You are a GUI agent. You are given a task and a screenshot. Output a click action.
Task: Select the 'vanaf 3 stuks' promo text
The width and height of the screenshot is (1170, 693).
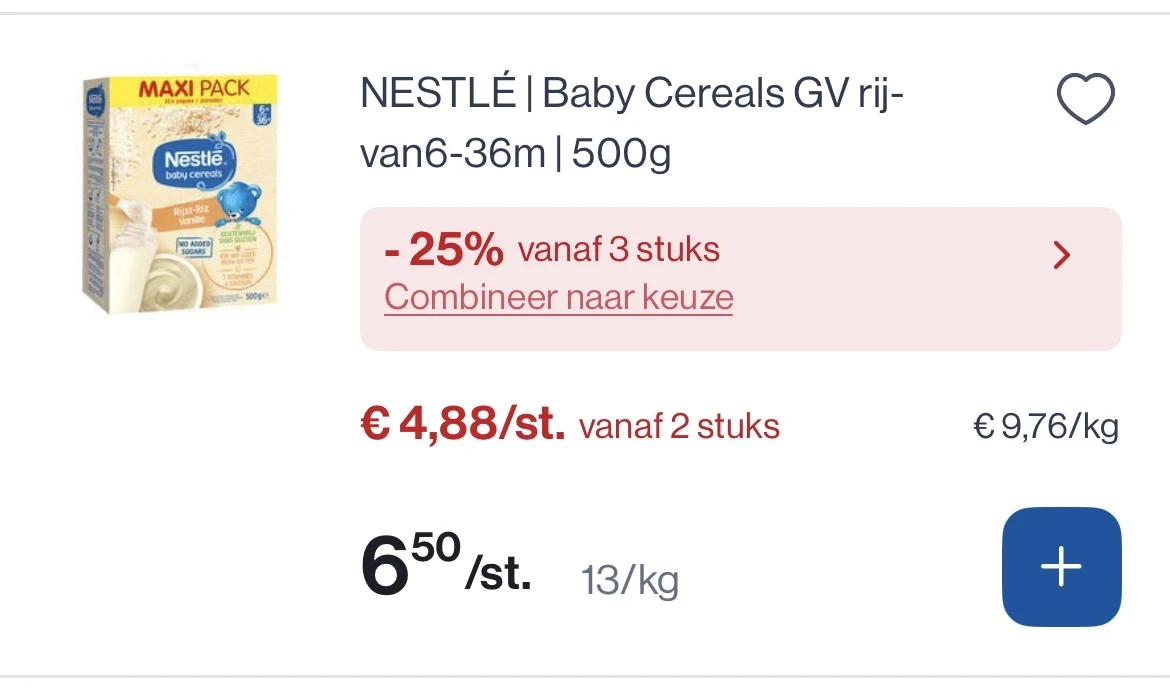(619, 249)
